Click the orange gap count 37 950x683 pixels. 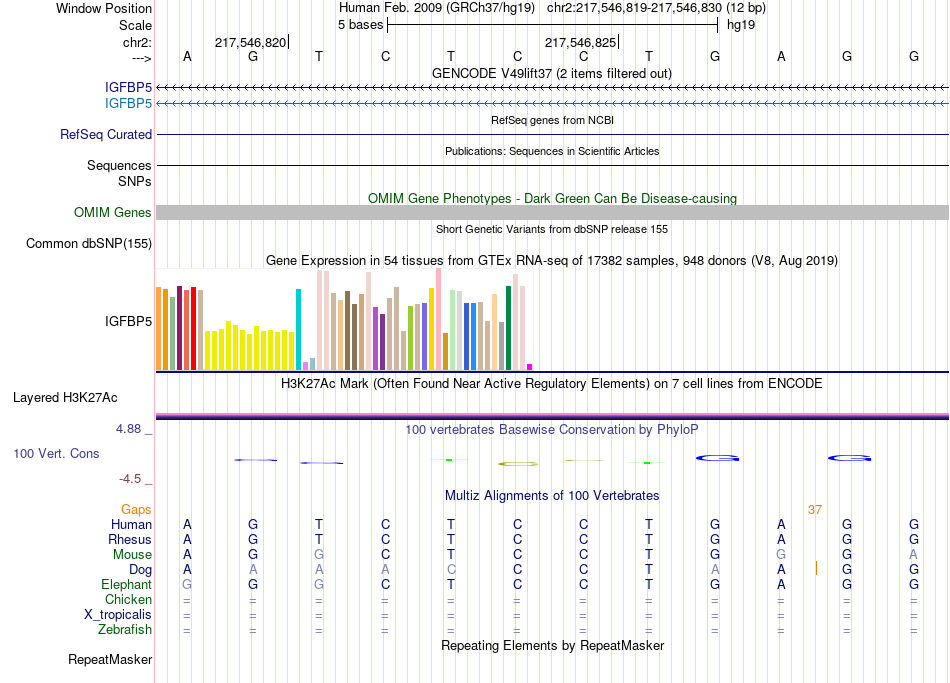(x=815, y=510)
